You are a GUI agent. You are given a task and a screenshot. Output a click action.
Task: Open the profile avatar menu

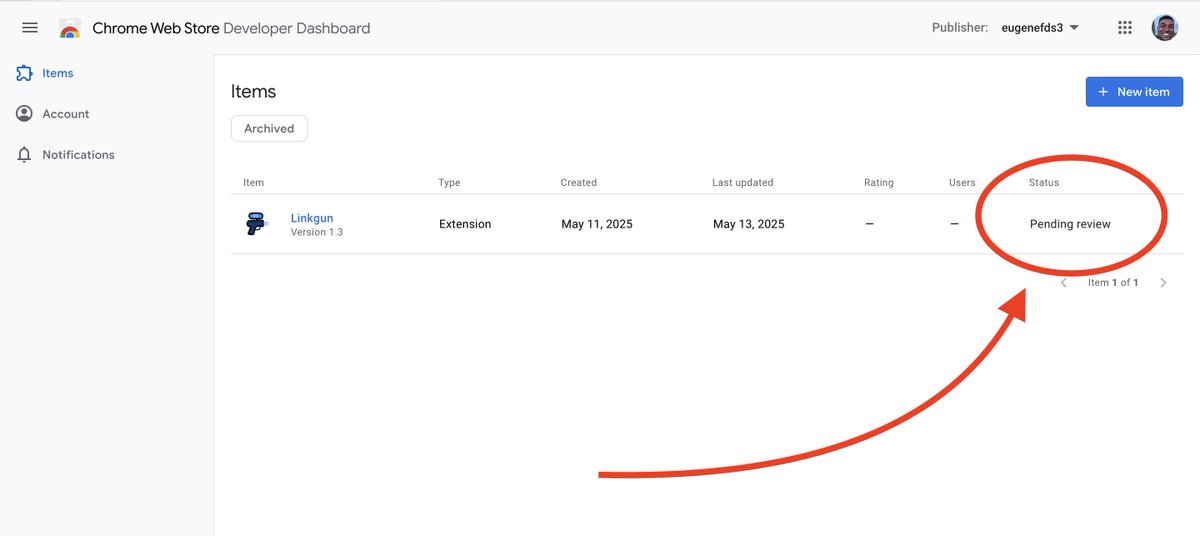click(x=1165, y=28)
